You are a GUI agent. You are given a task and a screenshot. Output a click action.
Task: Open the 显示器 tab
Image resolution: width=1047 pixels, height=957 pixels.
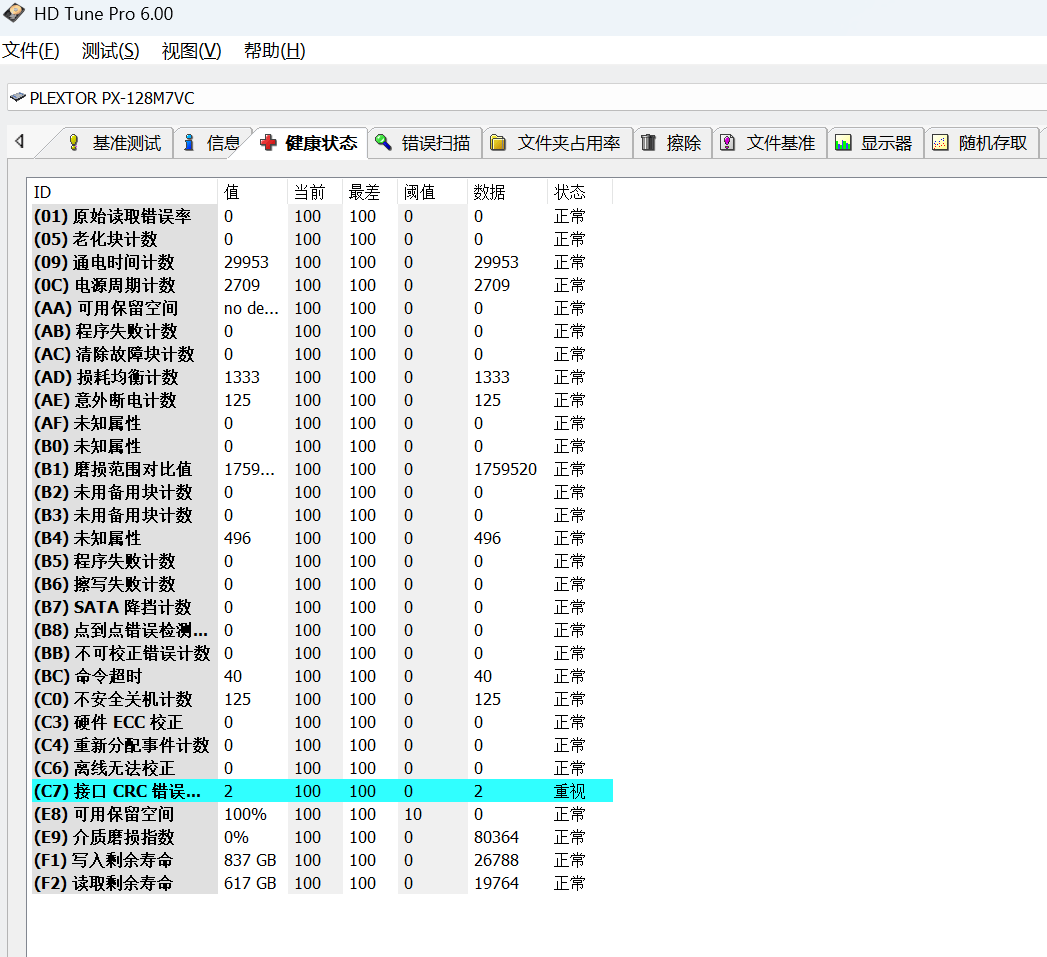(875, 143)
